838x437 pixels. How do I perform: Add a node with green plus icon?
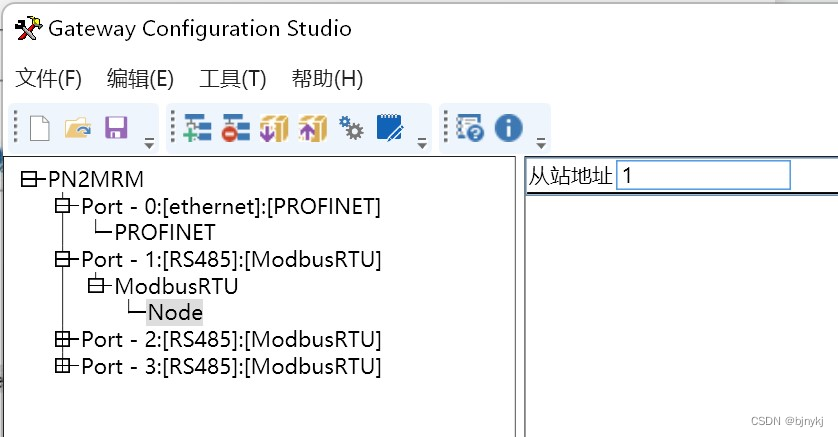[197, 129]
